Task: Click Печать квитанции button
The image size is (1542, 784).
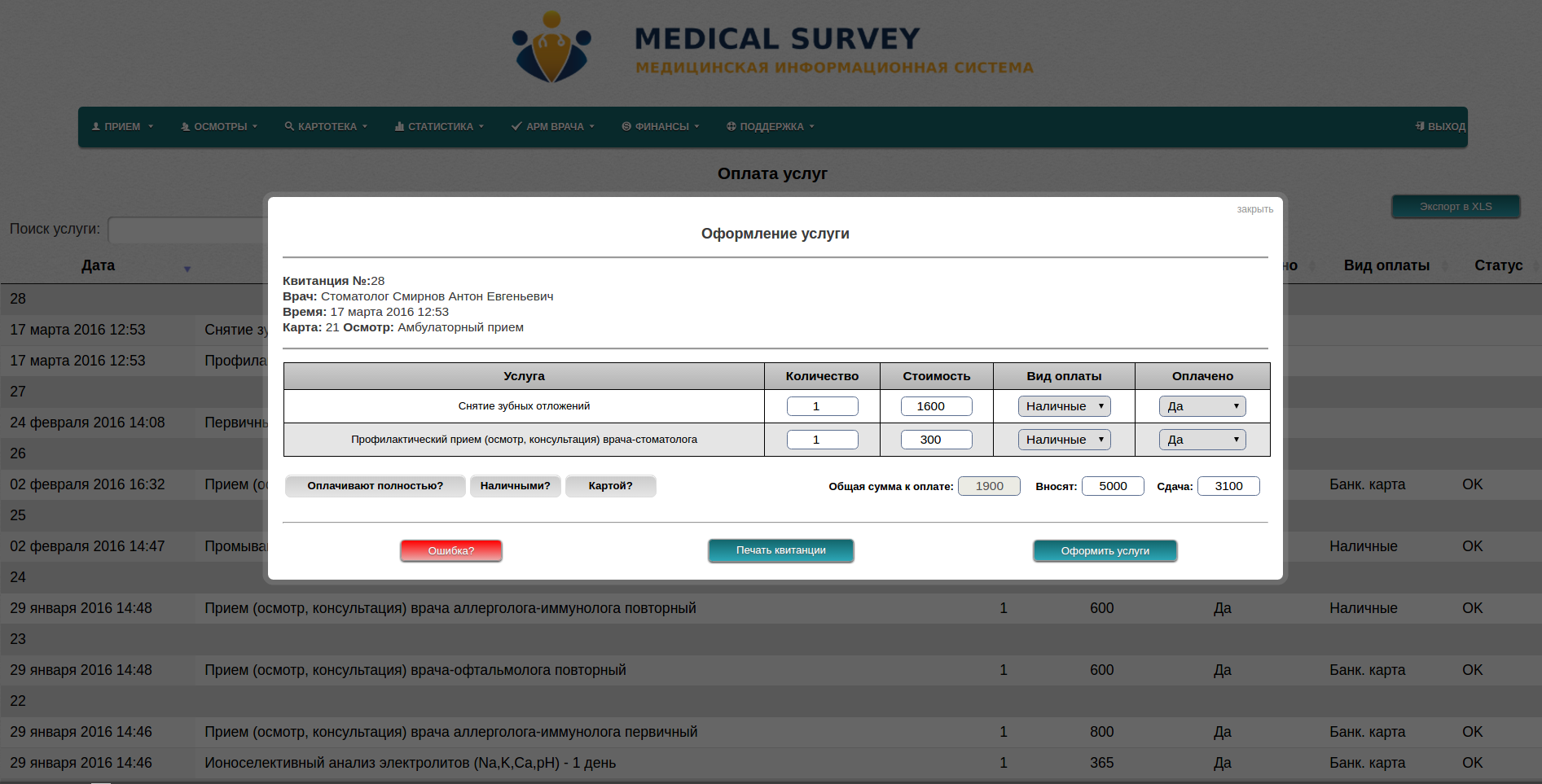Action: click(x=780, y=550)
